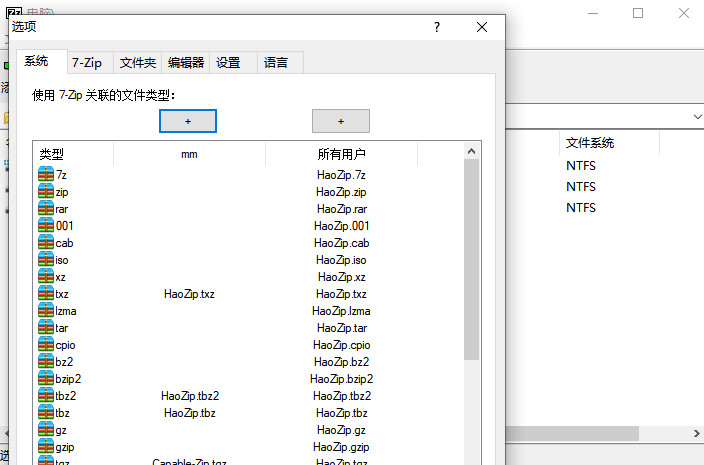
Task: Go to the 设置 tab
Action: coord(233,63)
